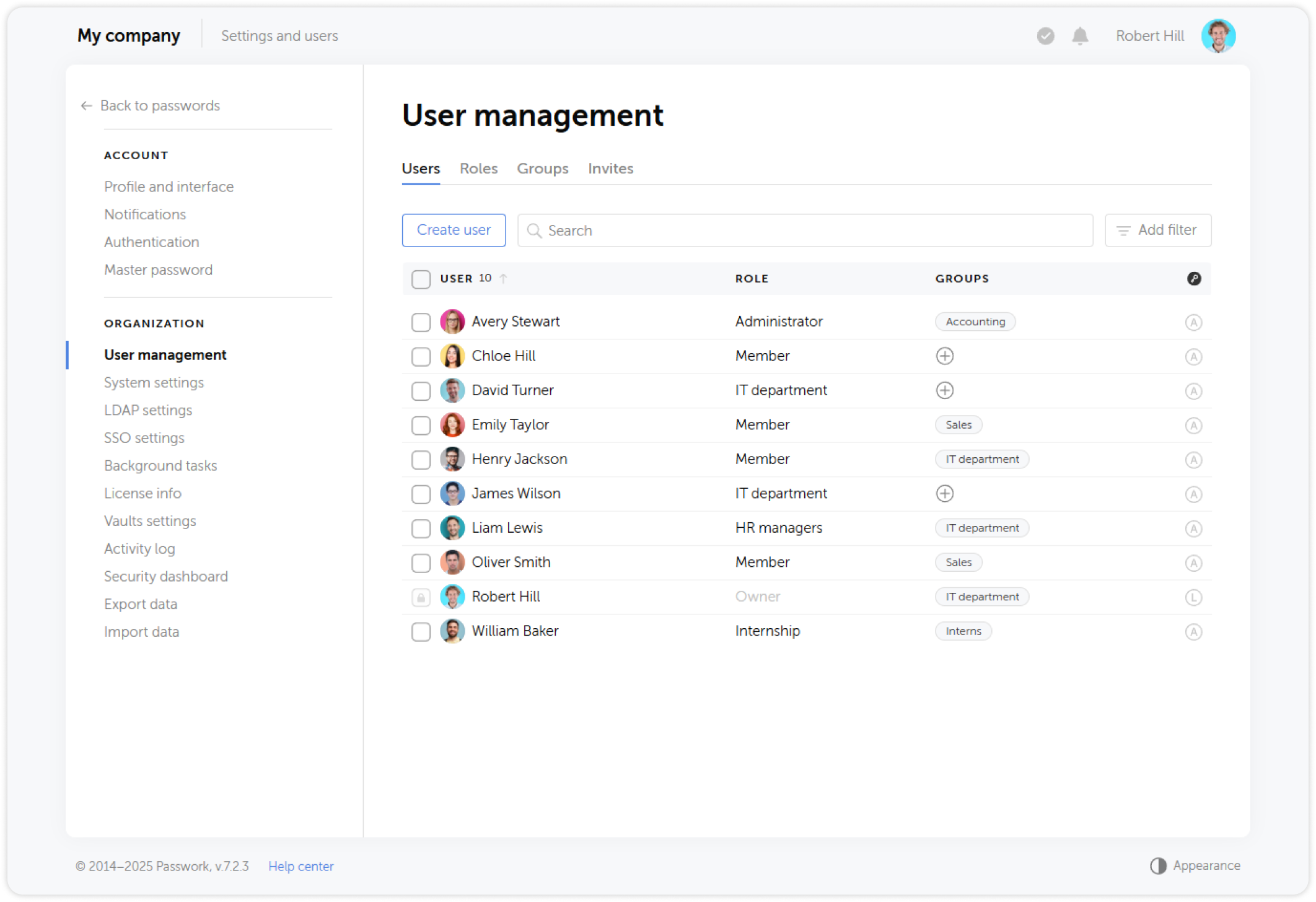Click inside the Search field
The width and height of the screenshot is (1316, 902).
click(744, 230)
